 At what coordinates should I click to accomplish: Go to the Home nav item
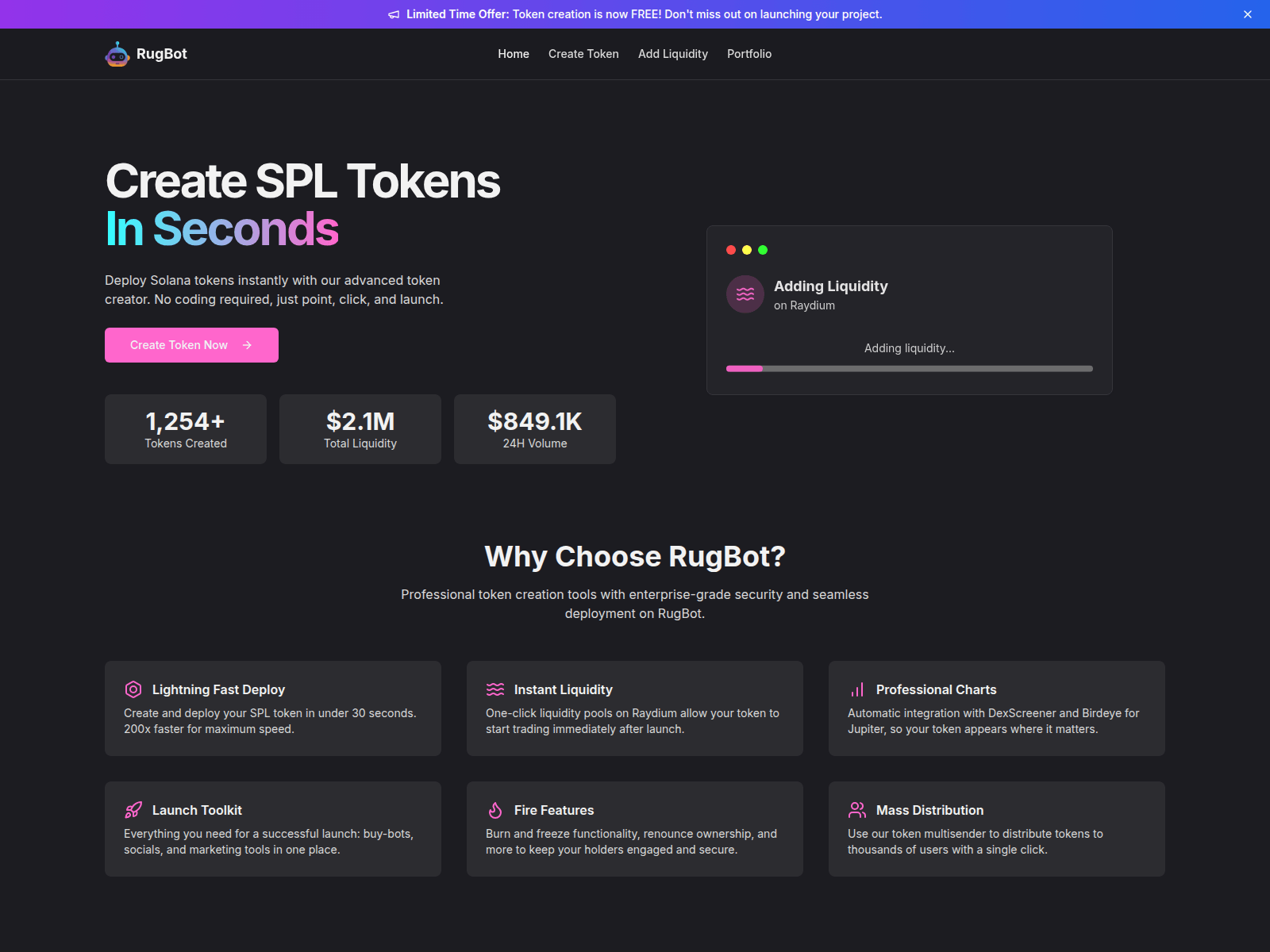pos(514,54)
